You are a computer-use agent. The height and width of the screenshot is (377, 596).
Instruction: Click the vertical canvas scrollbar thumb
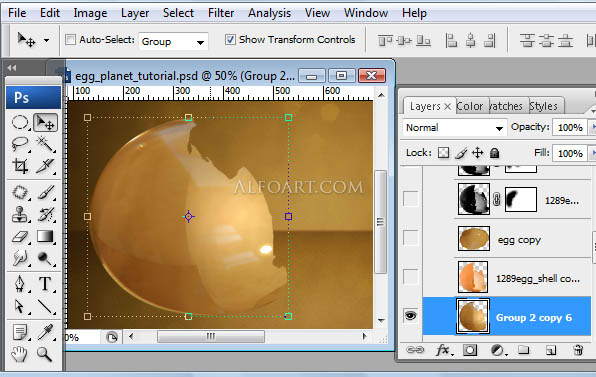coord(380,222)
